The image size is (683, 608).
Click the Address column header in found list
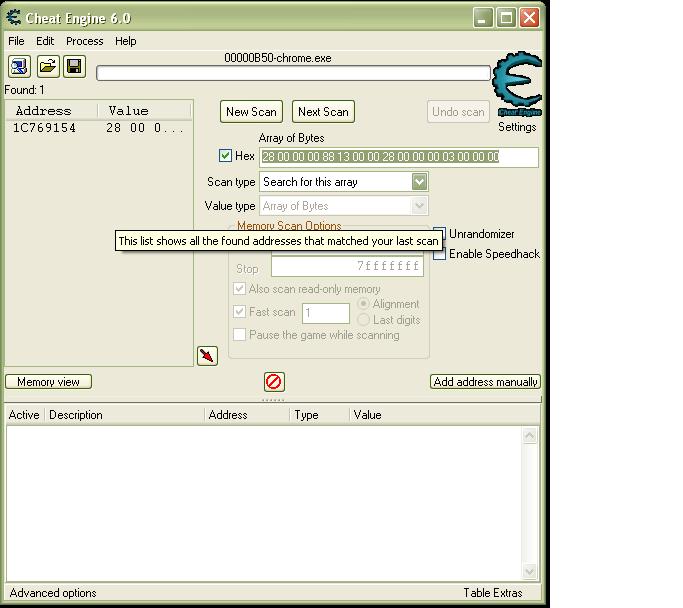coord(51,111)
